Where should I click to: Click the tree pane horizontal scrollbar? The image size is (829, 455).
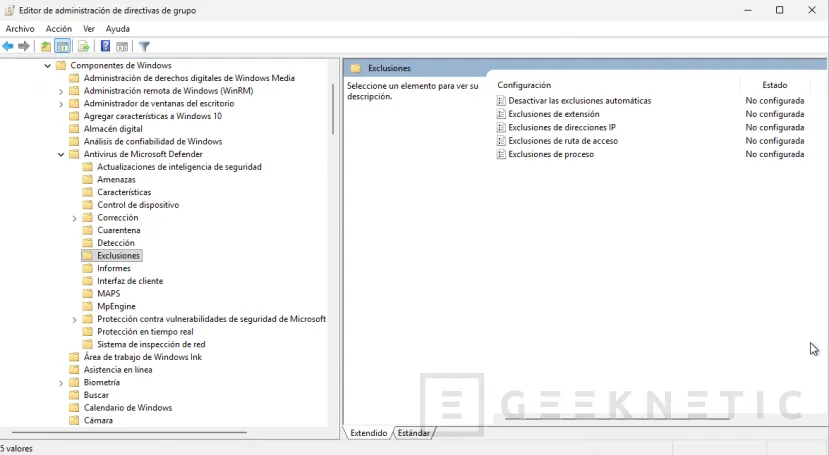pyautogui.click(x=130, y=432)
